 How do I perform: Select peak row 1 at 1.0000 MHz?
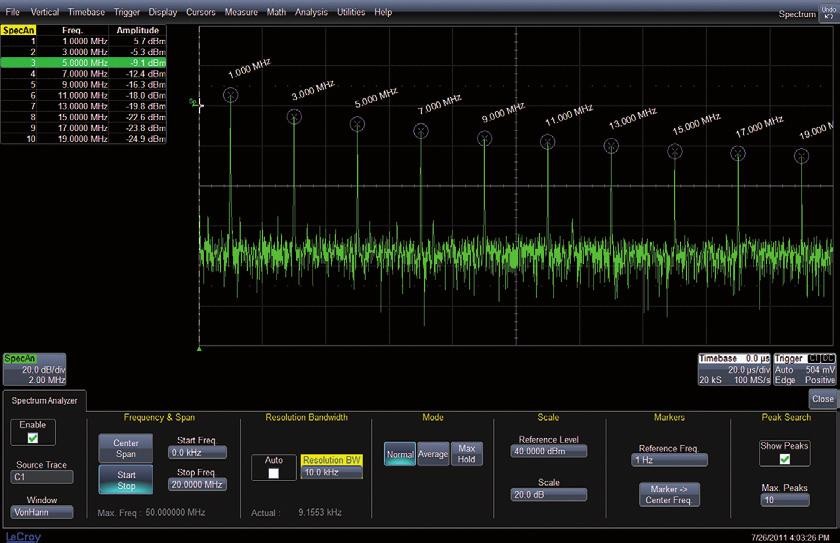[x=84, y=41]
